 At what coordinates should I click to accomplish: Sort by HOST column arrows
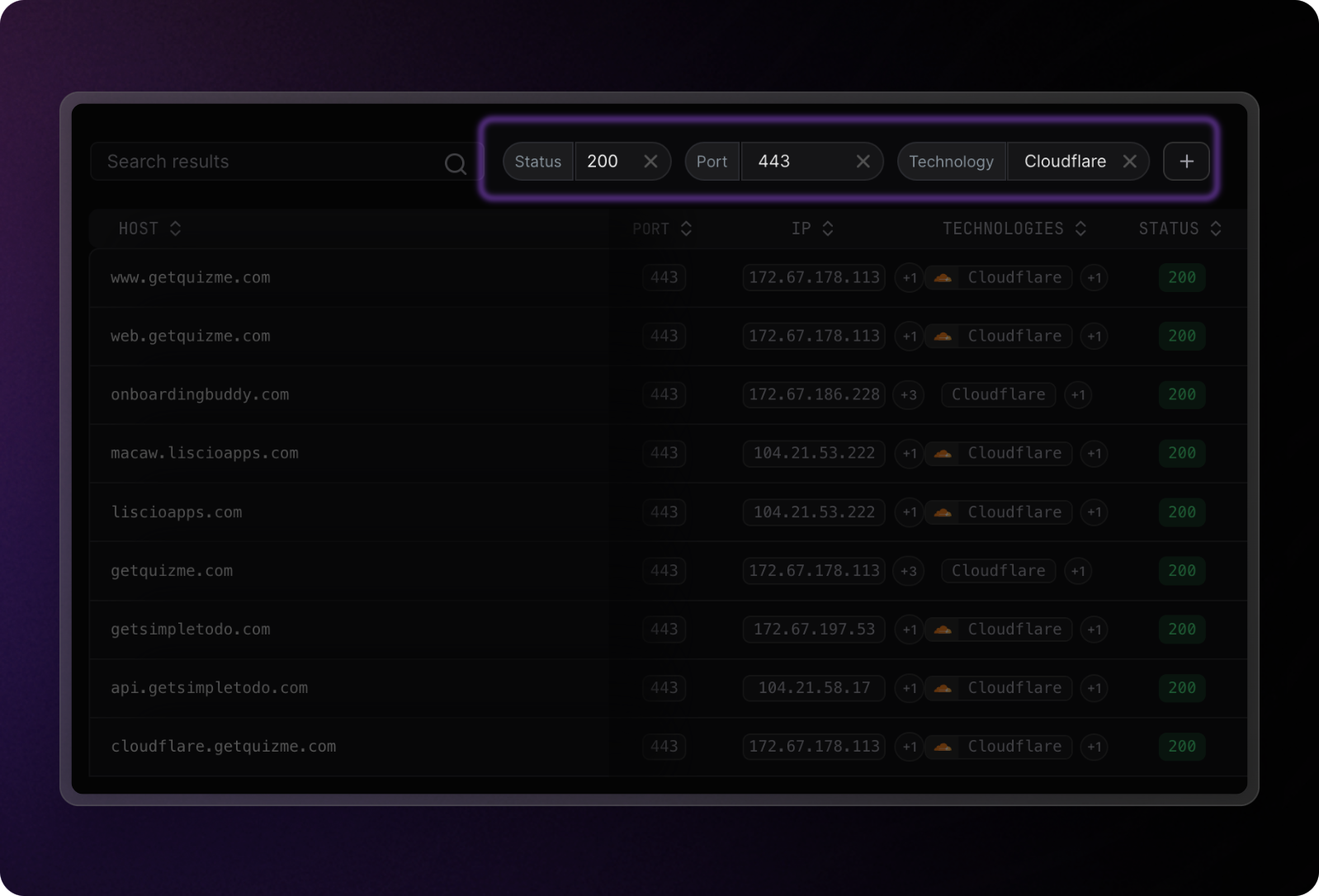175,229
